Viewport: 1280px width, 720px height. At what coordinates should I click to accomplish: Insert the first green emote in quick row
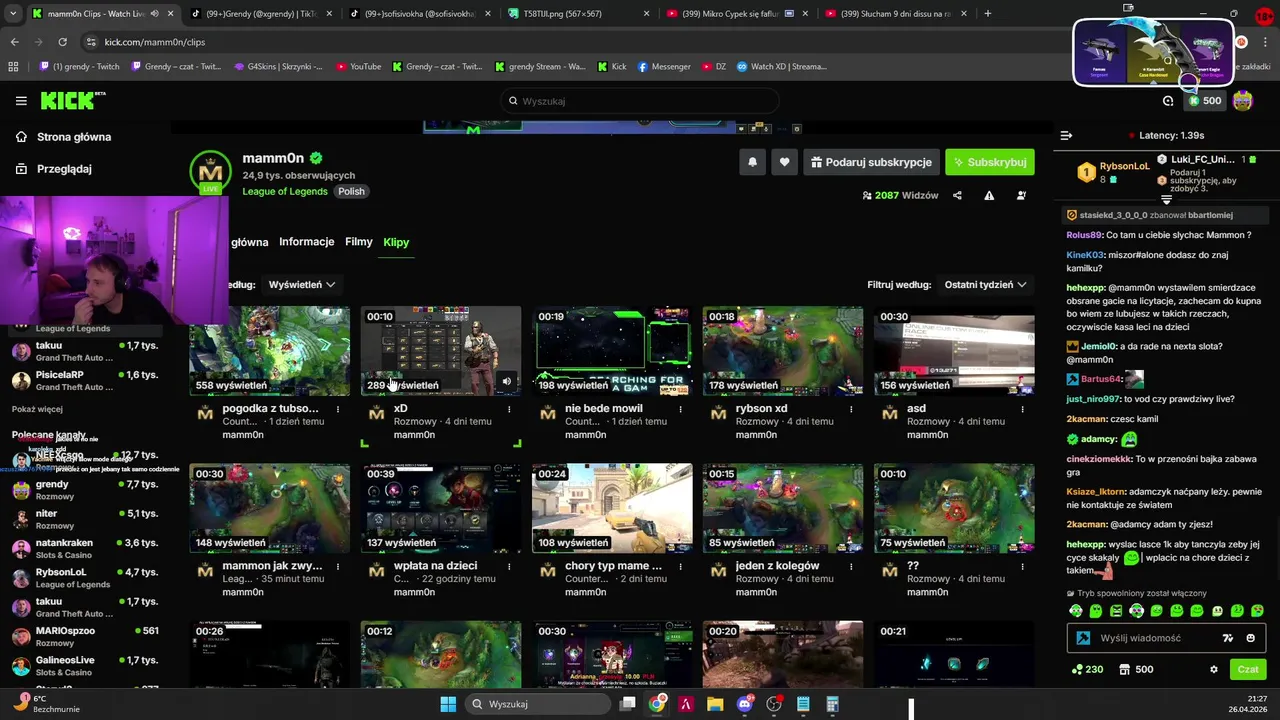click(x=1076, y=611)
